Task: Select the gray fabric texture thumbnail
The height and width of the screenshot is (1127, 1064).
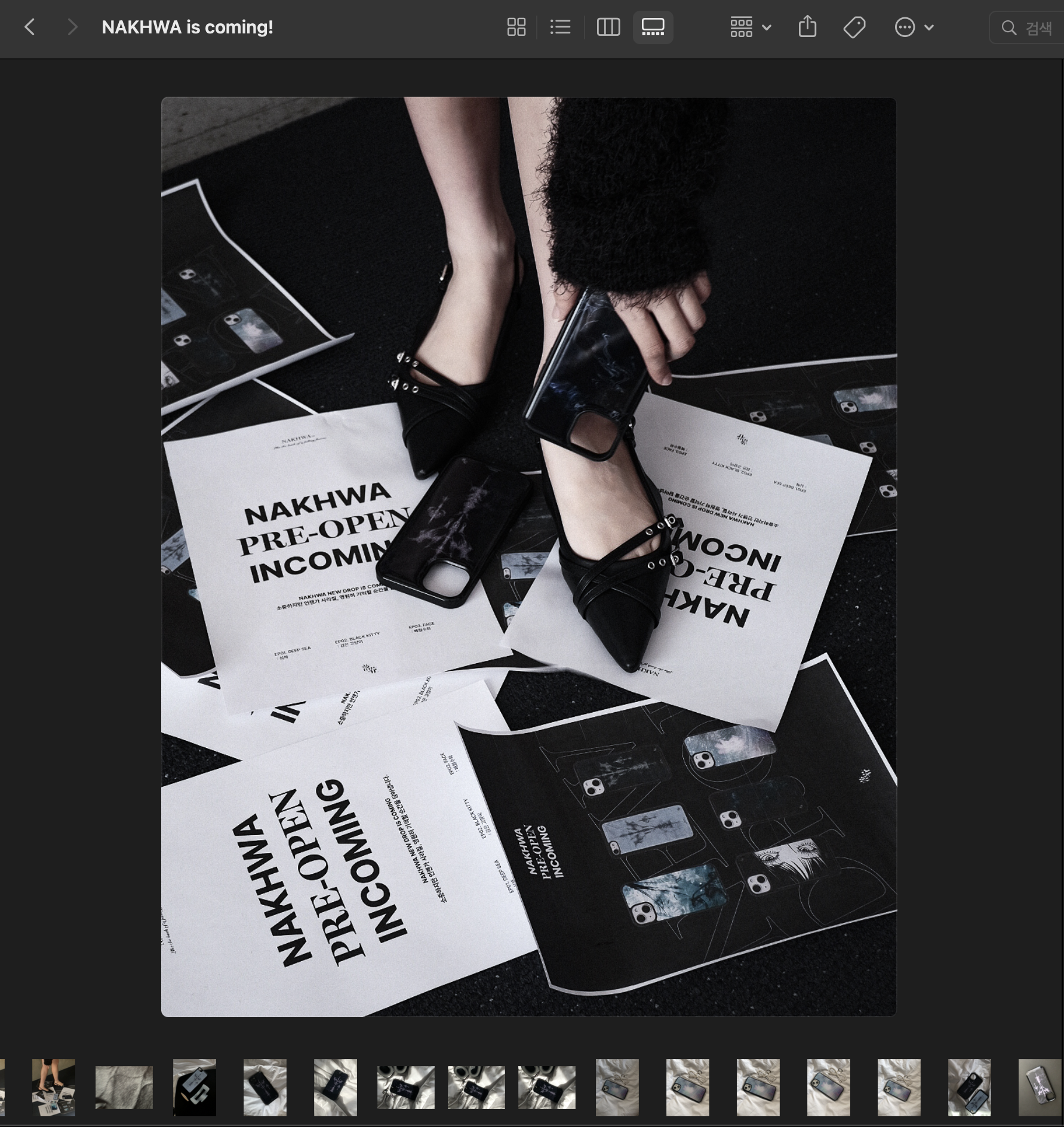Action: pyautogui.click(x=124, y=1087)
